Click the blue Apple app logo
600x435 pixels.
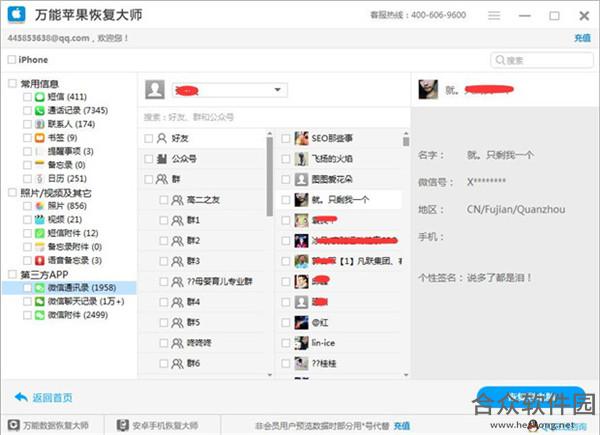point(16,15)
